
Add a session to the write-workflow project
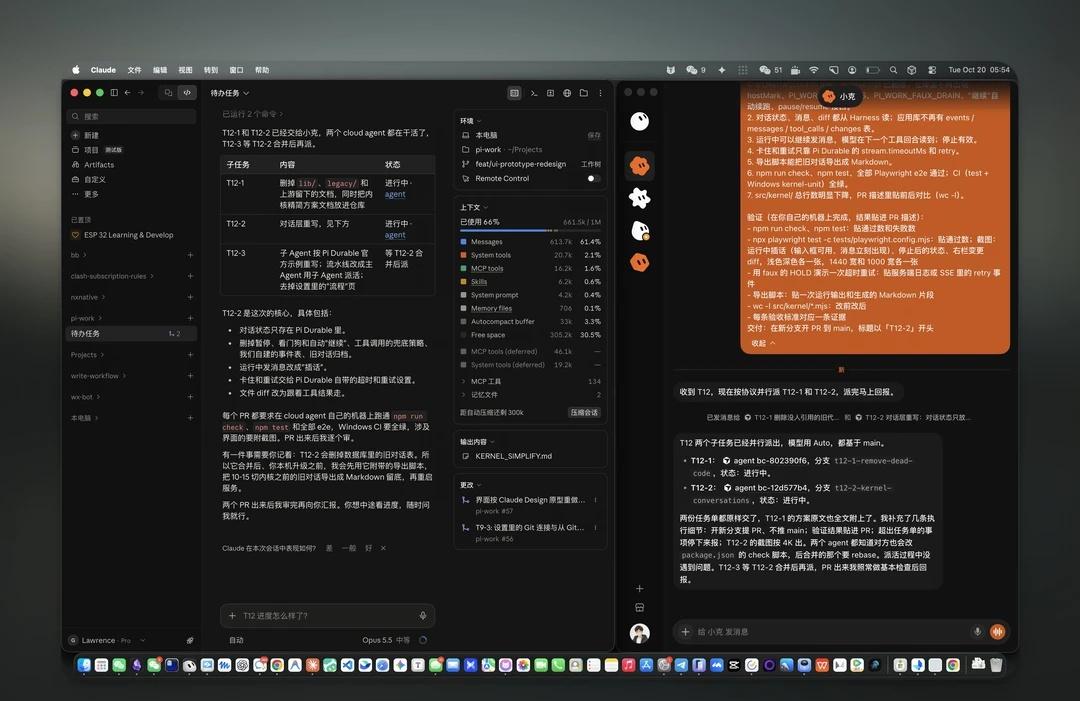pyautogui.click(x=190, y=376)
